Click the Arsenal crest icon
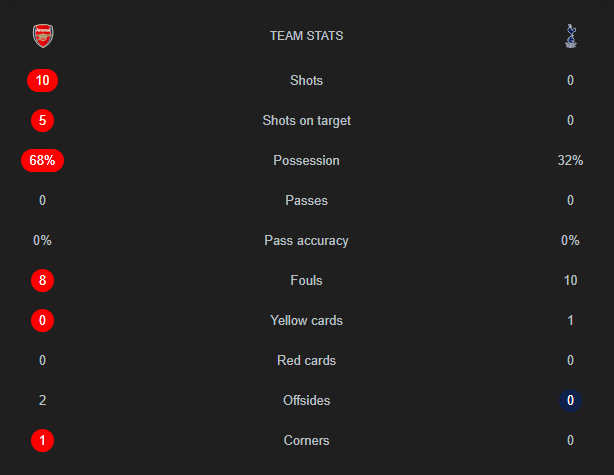 (x=43, y=37)
